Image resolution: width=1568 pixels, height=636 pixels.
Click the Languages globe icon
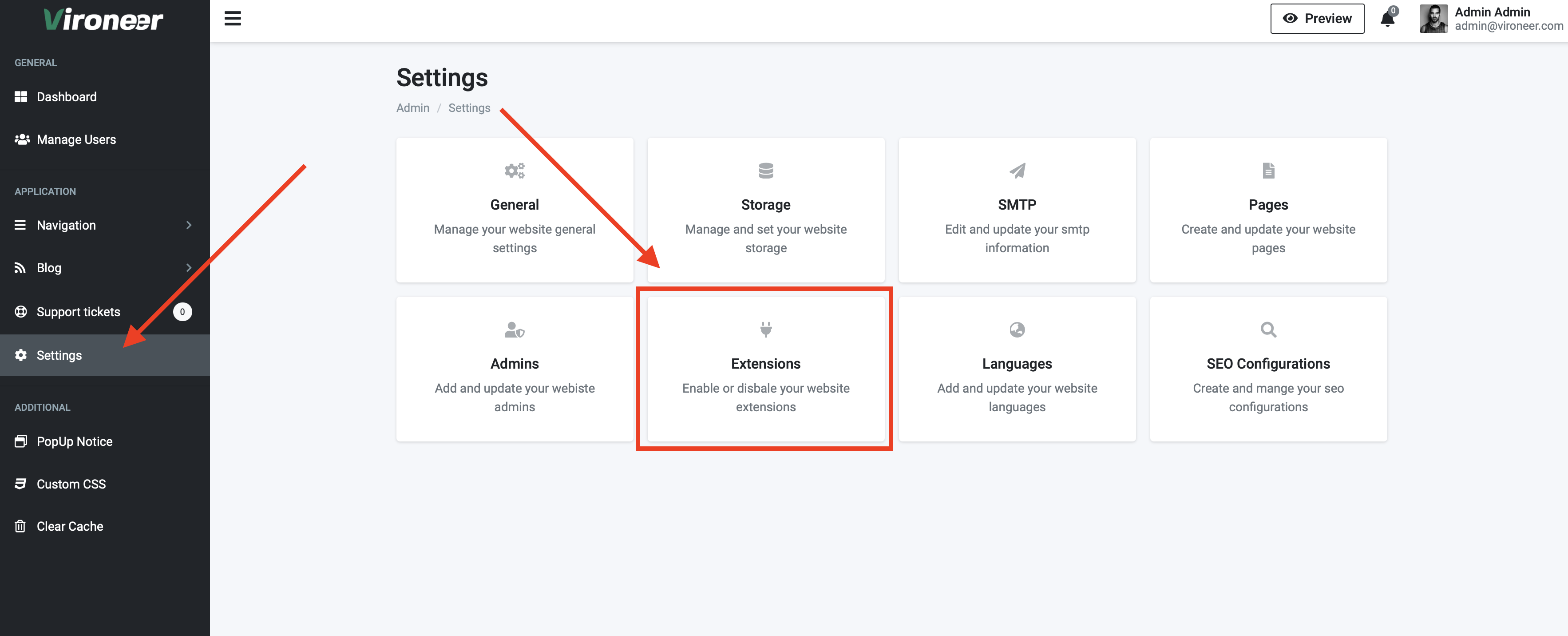click(x=1017, y=330)
